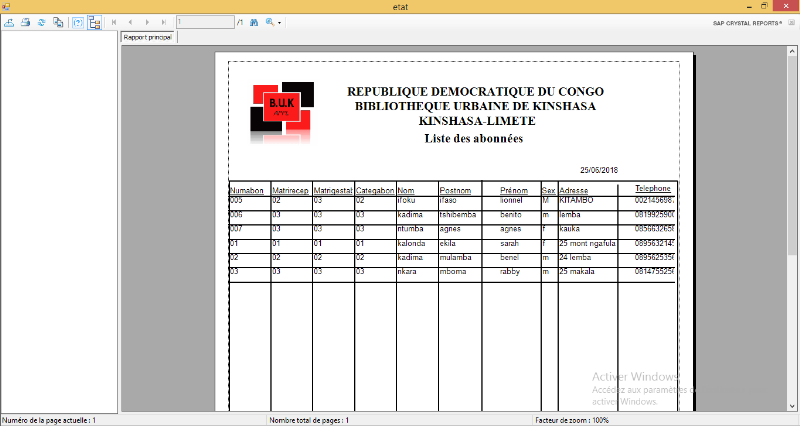Click the Facteur de zoom status text

(x=572, y=421)
